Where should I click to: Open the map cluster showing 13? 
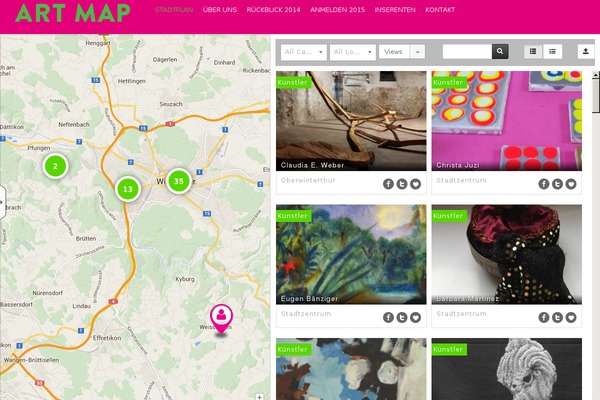(128, 189)
